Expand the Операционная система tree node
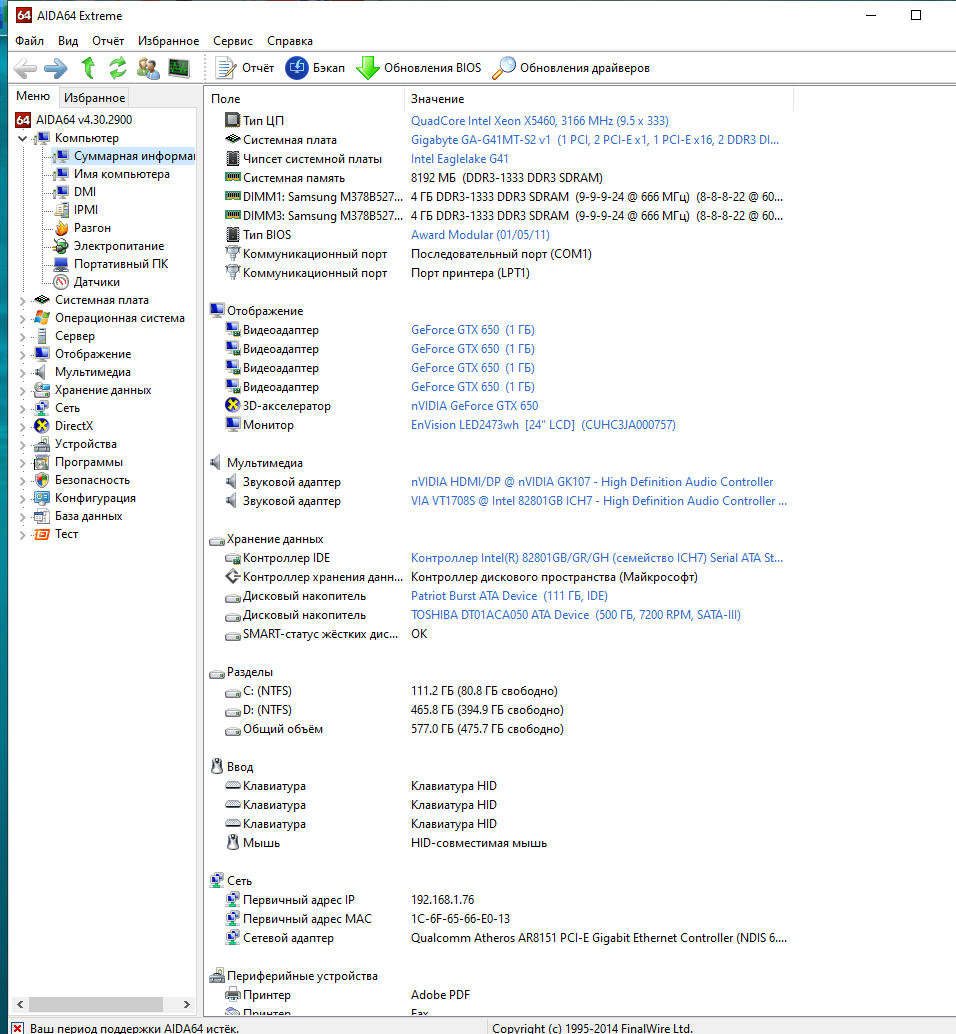The width and height of the screenshot is (956, 1034). 23,318
